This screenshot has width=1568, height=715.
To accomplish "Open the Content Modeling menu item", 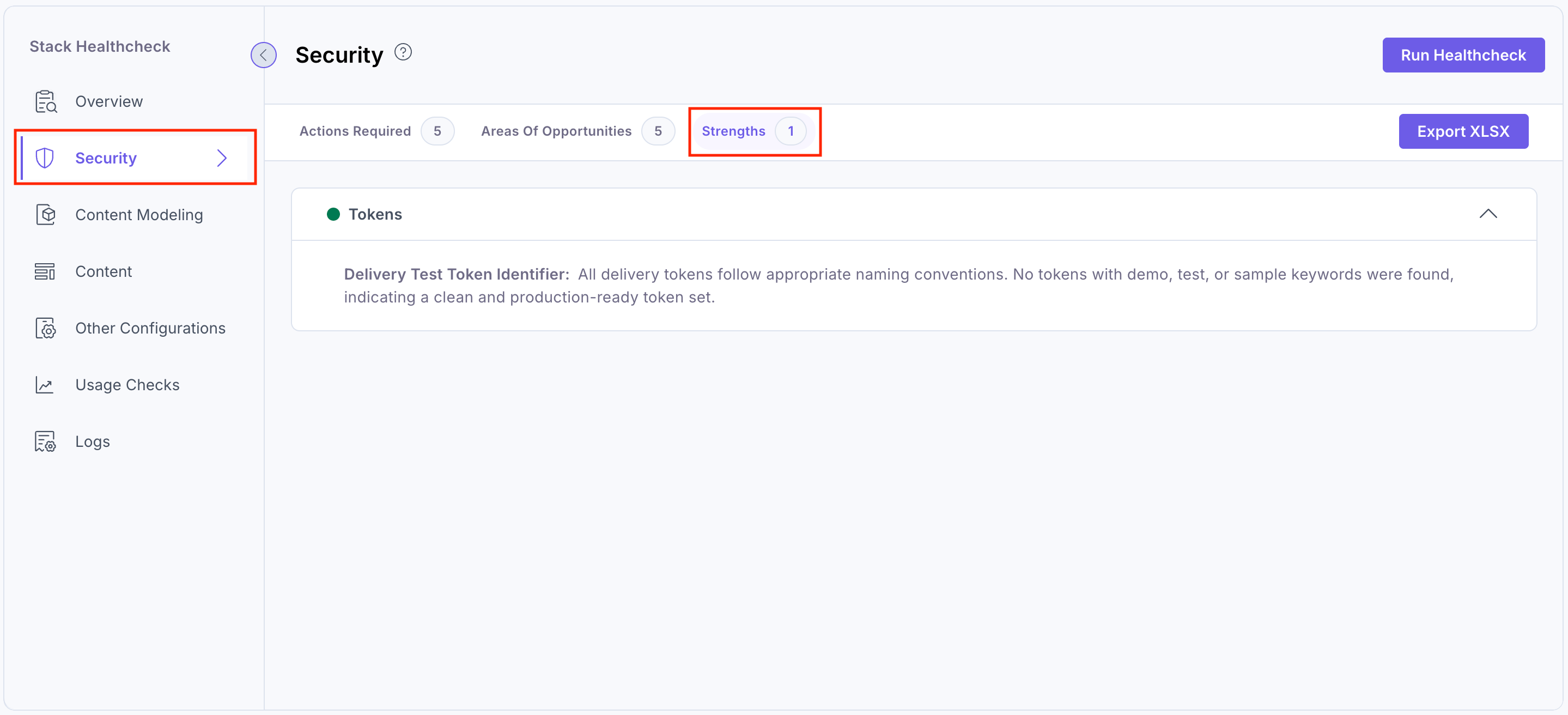I will click(139, 214).
